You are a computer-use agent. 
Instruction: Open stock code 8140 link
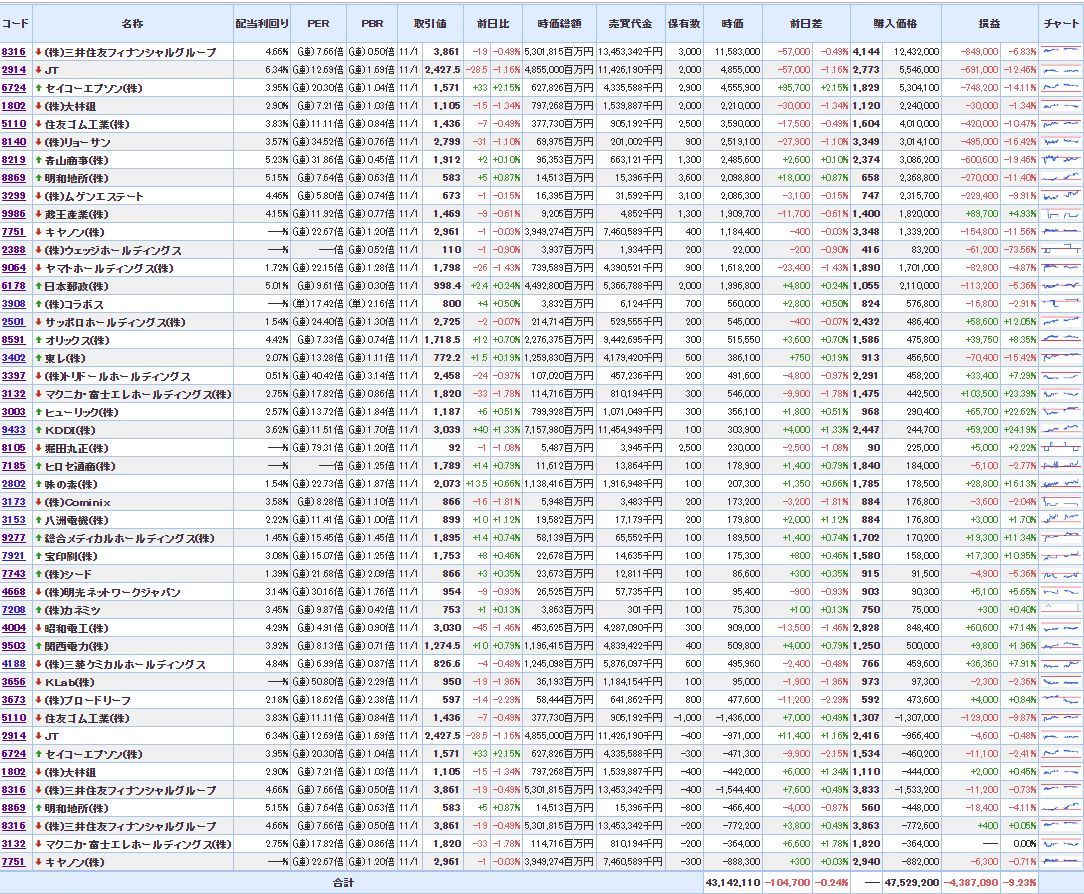click(x=14, y=142)
